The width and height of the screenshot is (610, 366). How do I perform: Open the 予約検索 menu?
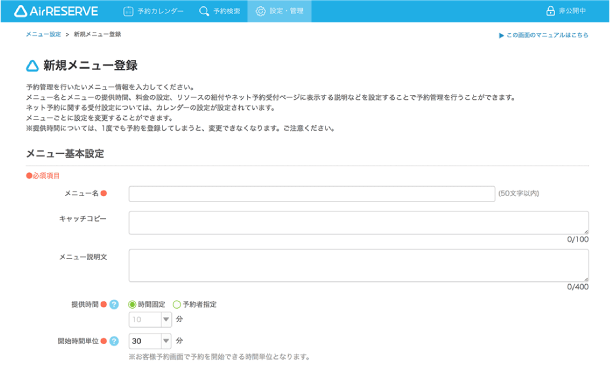click(219, 11)
